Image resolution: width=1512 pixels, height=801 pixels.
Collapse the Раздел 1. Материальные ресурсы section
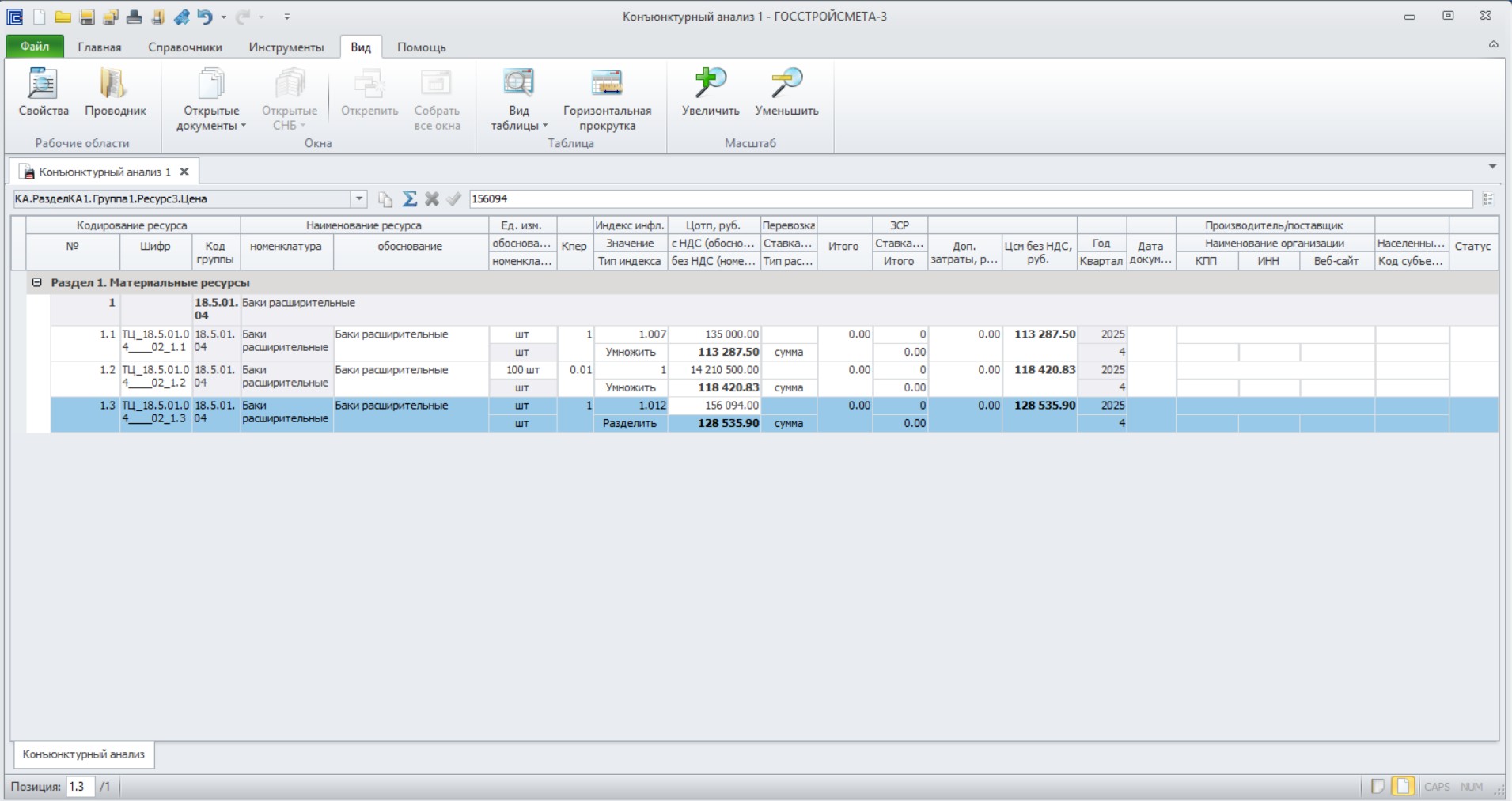tap(36, 282)
